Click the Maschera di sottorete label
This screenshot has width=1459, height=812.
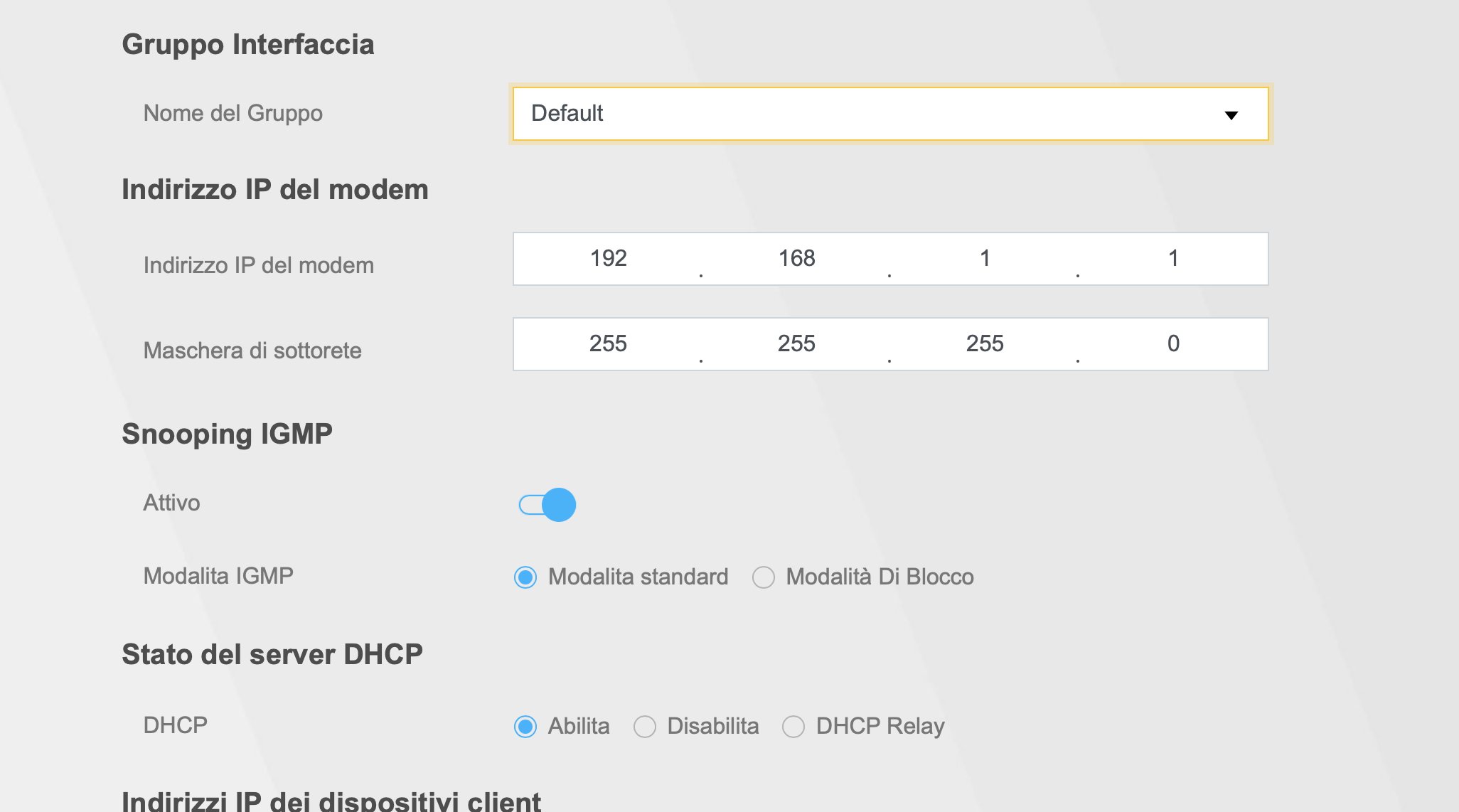pyautogui.click(x=252, y=351)
